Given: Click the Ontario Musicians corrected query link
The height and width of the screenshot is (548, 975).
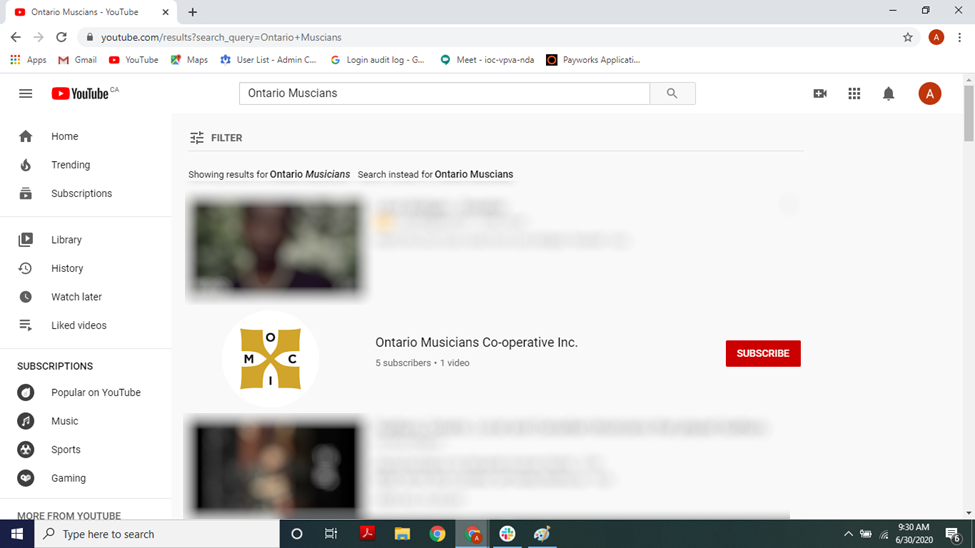Looking at the screenshot, I should [310, 174].
